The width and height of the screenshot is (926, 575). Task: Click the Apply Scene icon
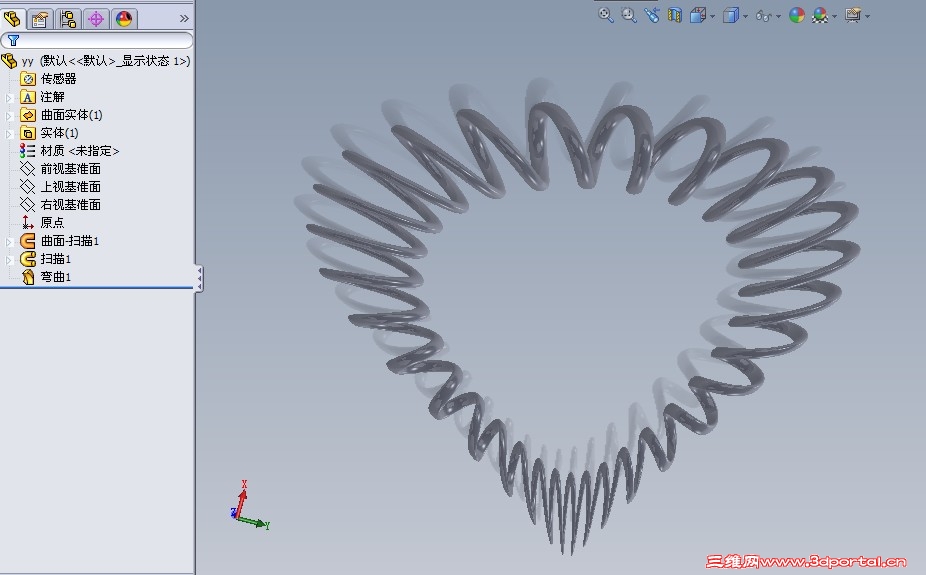pyautogui.click(x=820, y=15)
